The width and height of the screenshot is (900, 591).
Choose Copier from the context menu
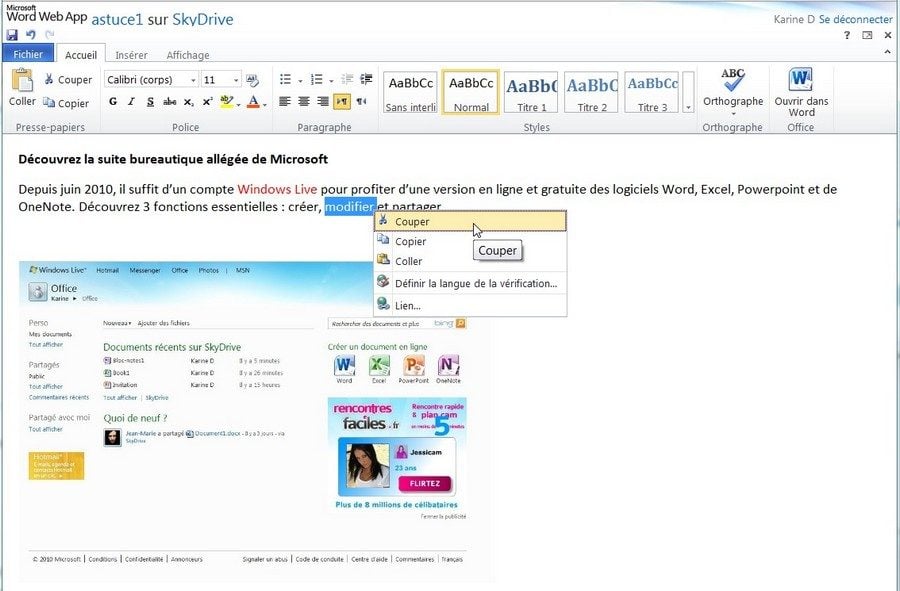[410, 242]
